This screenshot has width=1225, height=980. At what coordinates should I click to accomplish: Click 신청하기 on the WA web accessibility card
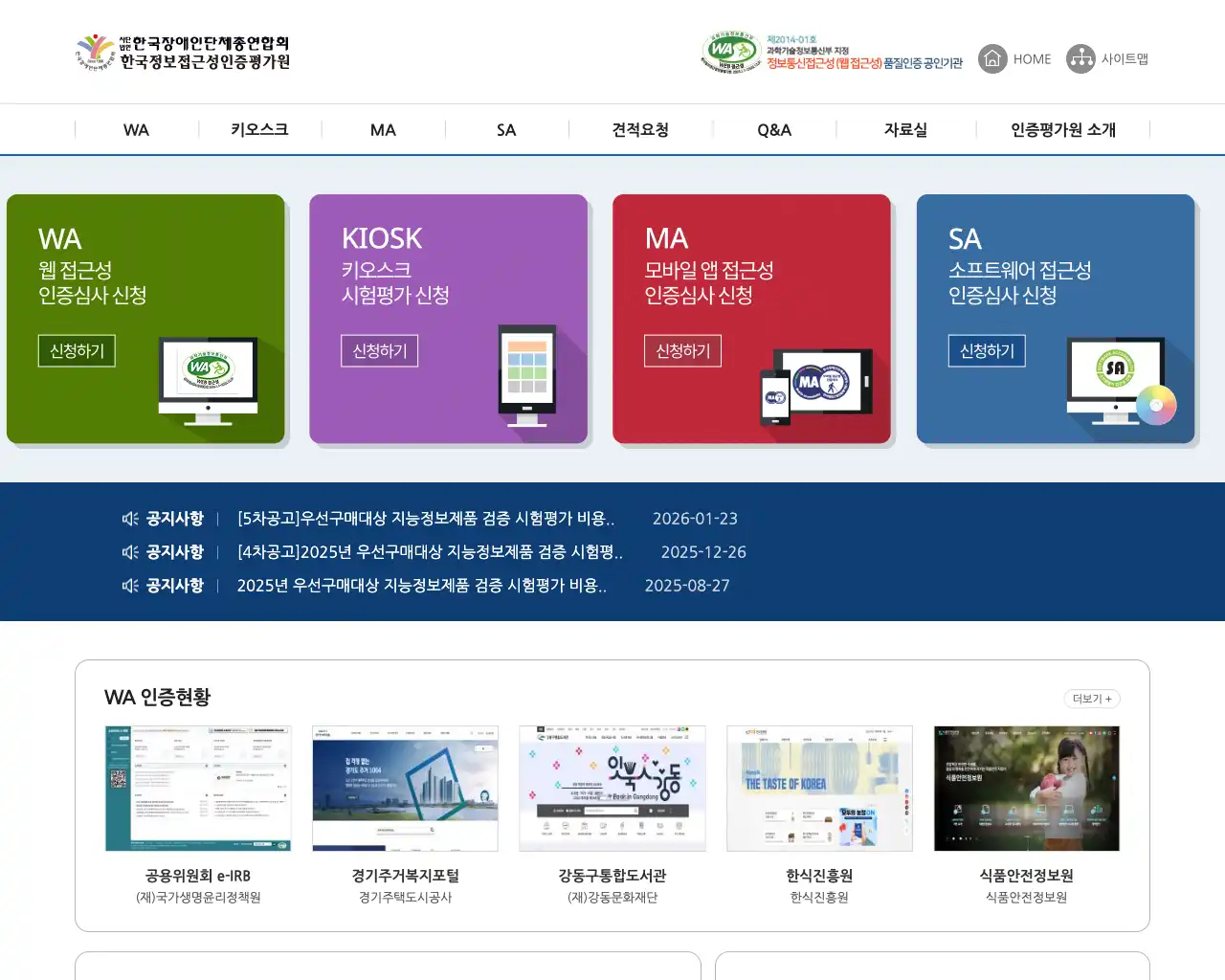click(76, 350)
